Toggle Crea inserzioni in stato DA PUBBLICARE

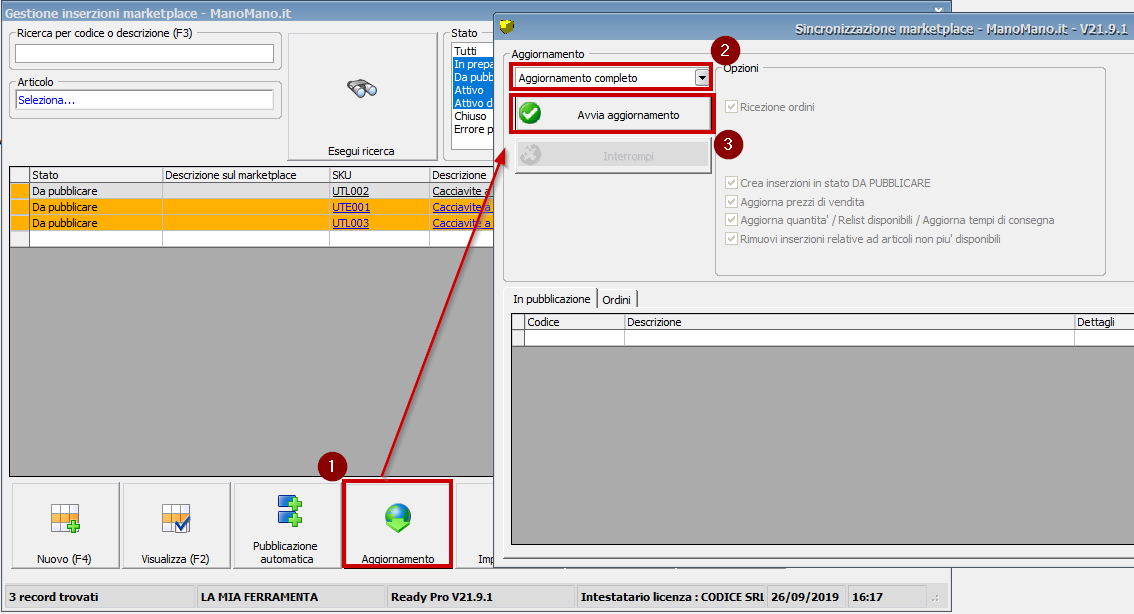[x=732, y=183]
